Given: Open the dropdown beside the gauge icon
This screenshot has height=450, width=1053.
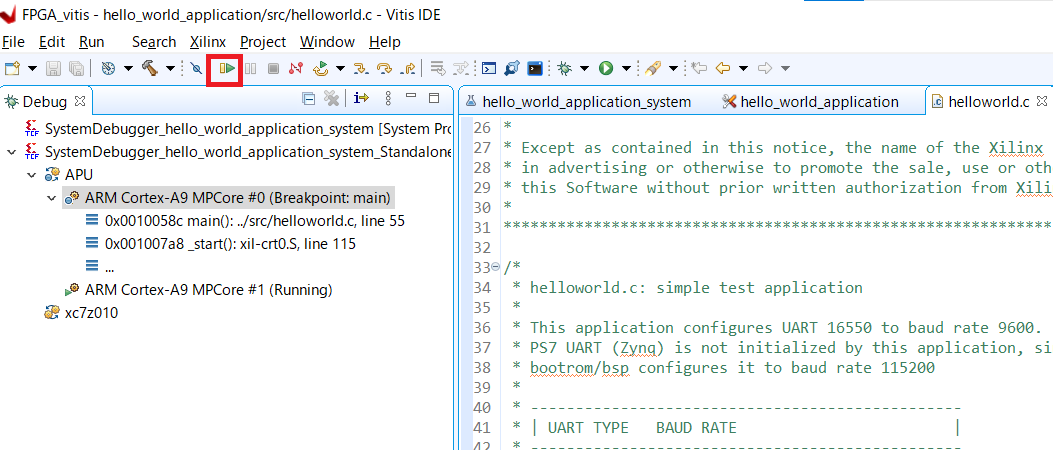Looking at the screenshot, I should (128, 69).
